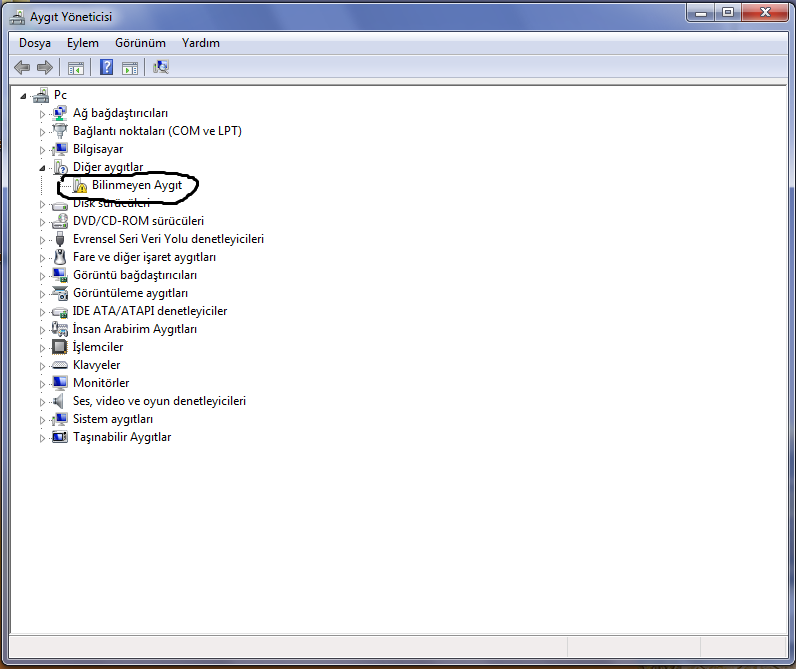This screenshot has height=669, width=796.
Task: Click the Fare ve diğer işaret aygıtları mouse icon
Action: pyautogui.click(x=60, y=257)
